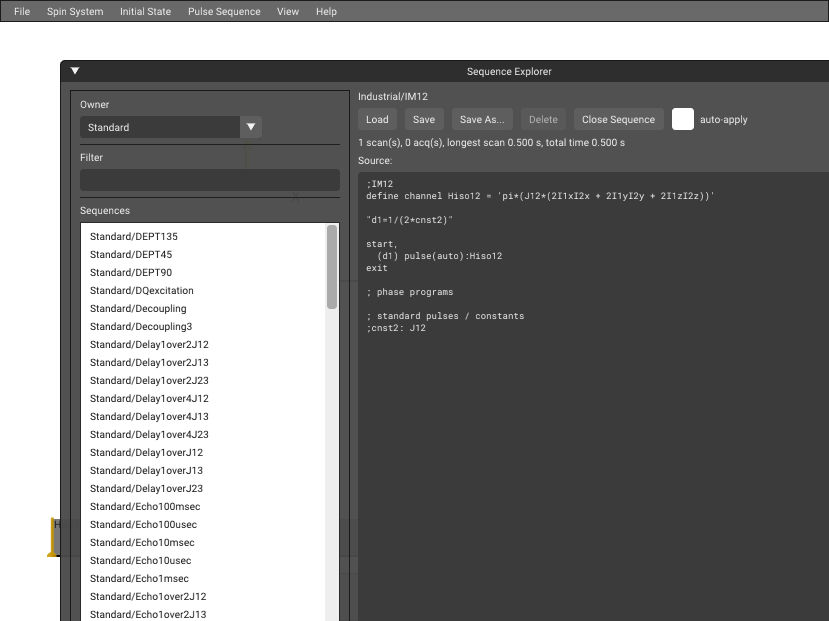Screen dimensions: 829x621
Task: Click the Sequences list scrollbar thumb
Action: 332,267
